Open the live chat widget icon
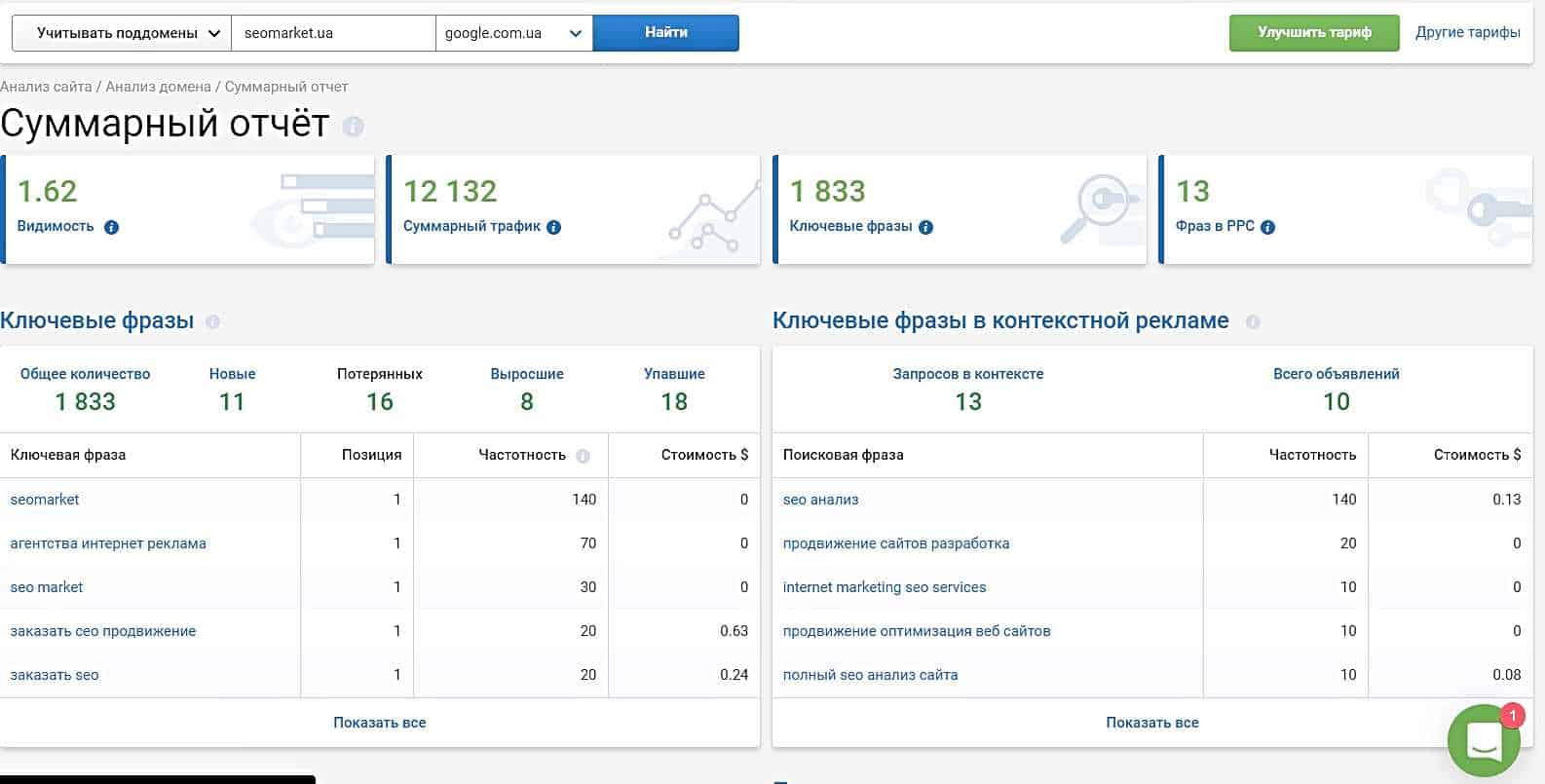This screenshot has height=784, width=1545. [x=1484, y=741]
